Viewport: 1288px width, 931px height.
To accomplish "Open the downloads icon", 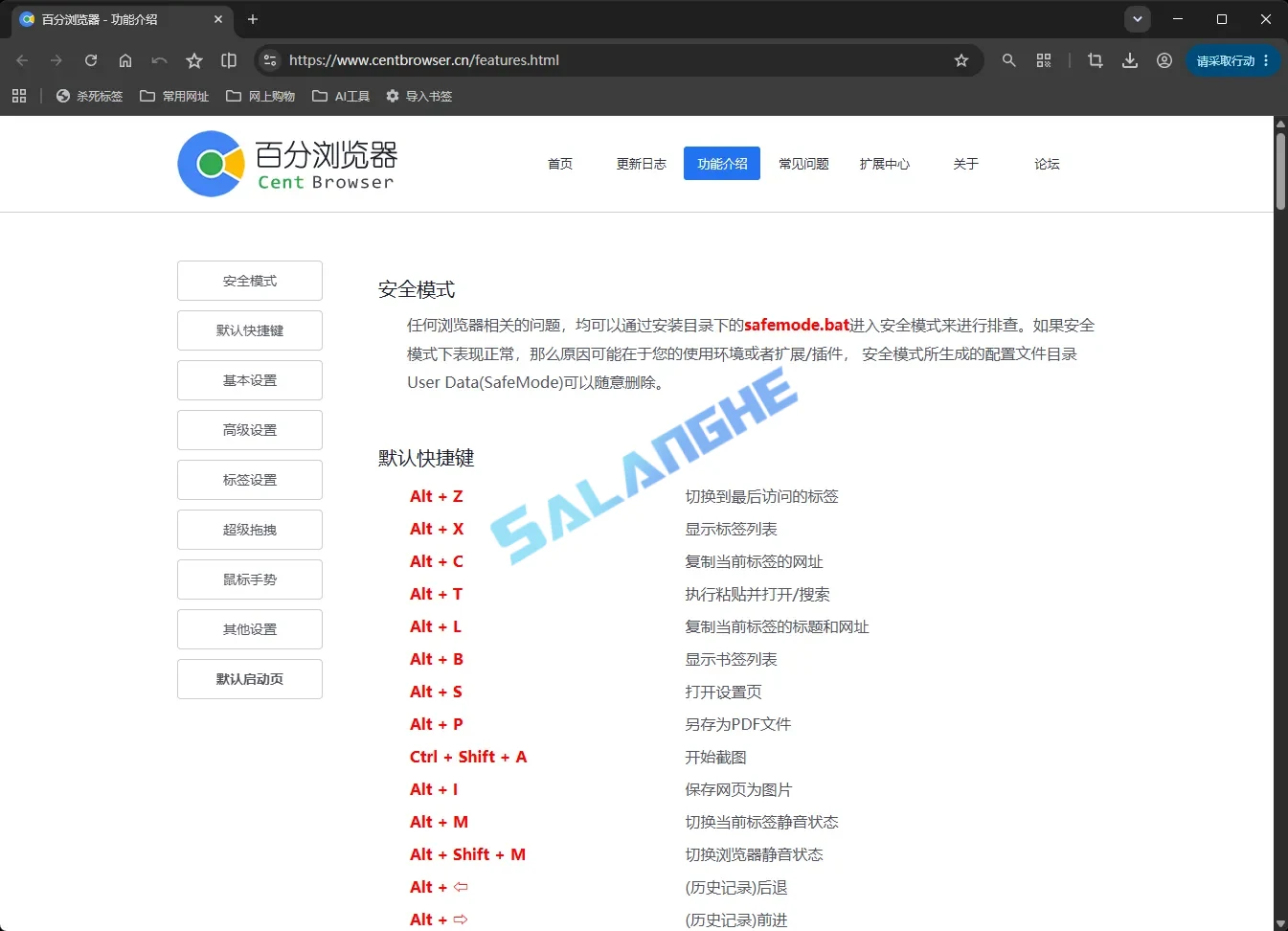I will (x=1130, y=60).
